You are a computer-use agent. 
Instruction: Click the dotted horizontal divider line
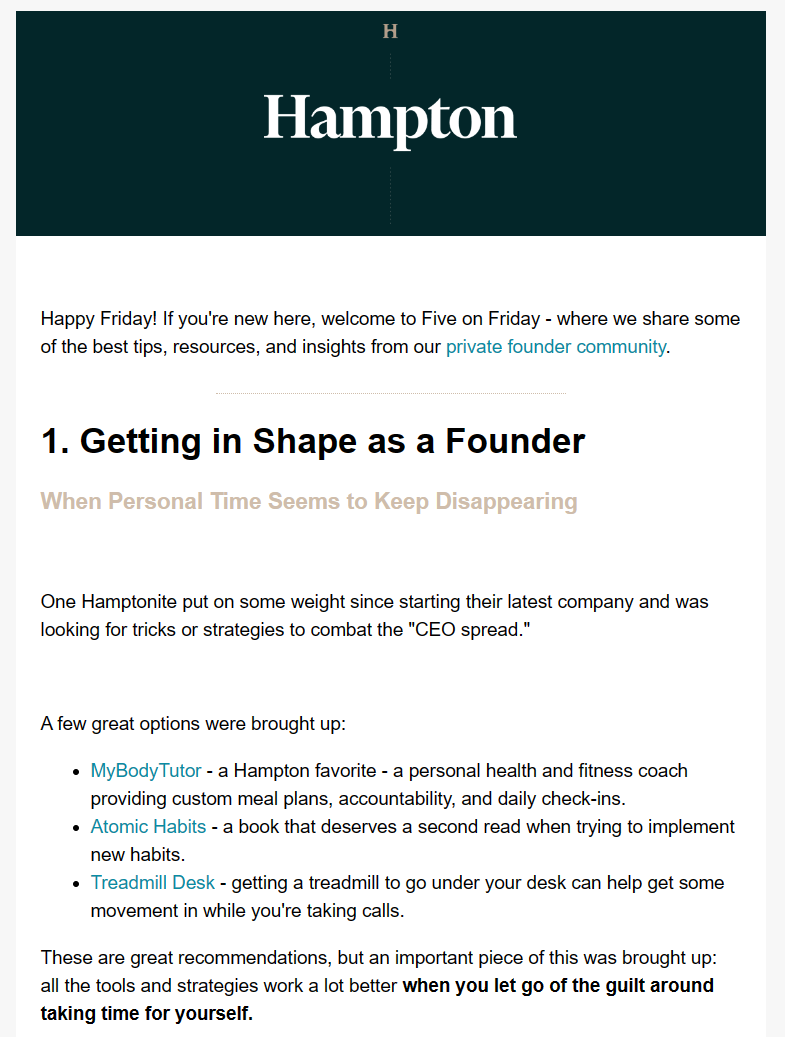(390, 394)
